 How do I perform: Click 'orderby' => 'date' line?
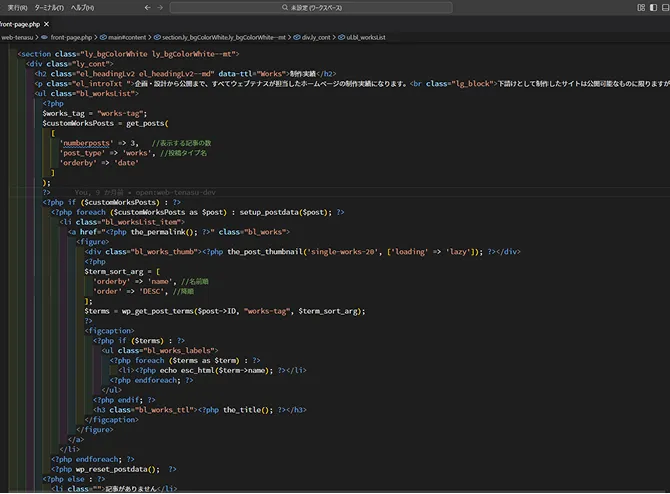[99, 163]
